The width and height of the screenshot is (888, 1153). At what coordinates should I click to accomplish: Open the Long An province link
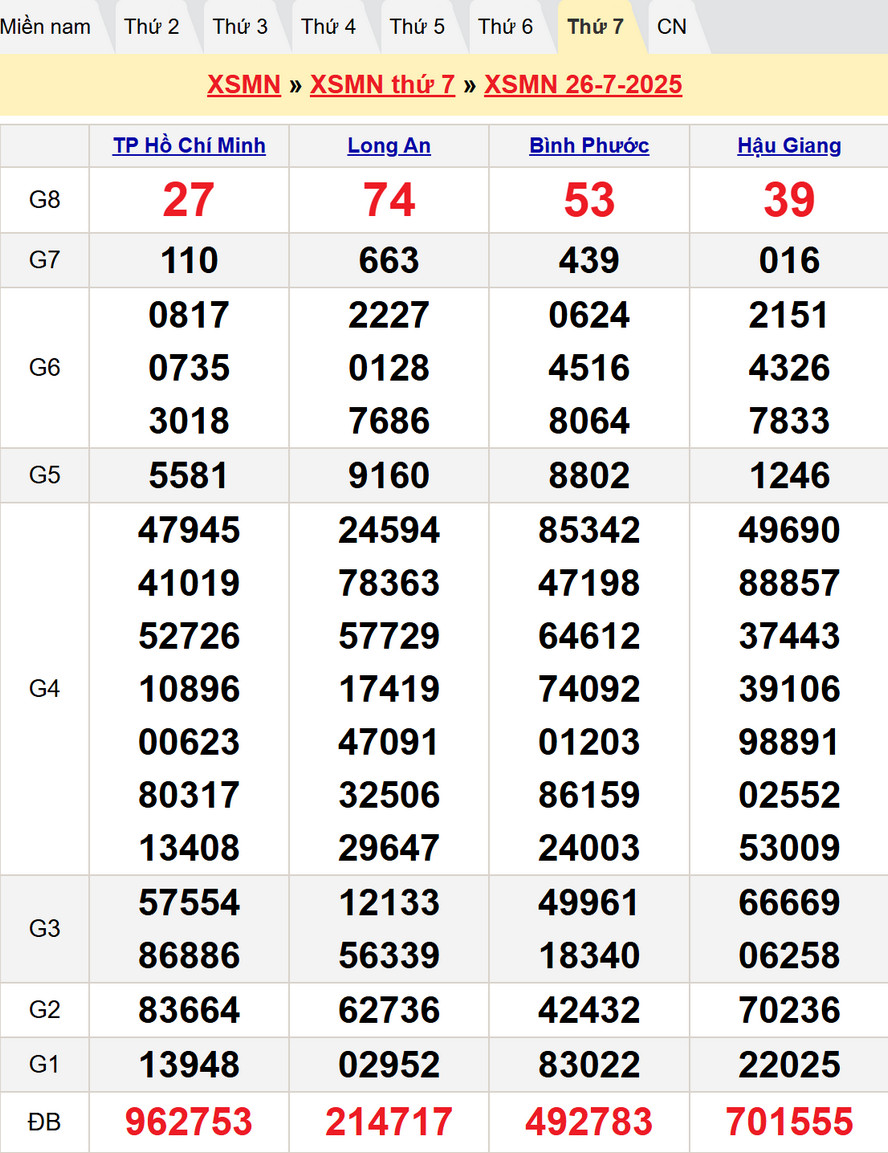pyautogui.click(x=389, y=146)
